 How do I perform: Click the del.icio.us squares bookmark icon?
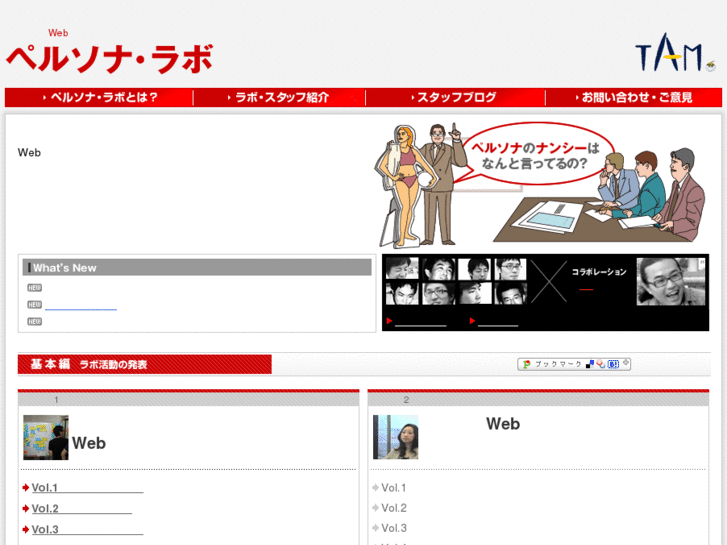590,365
